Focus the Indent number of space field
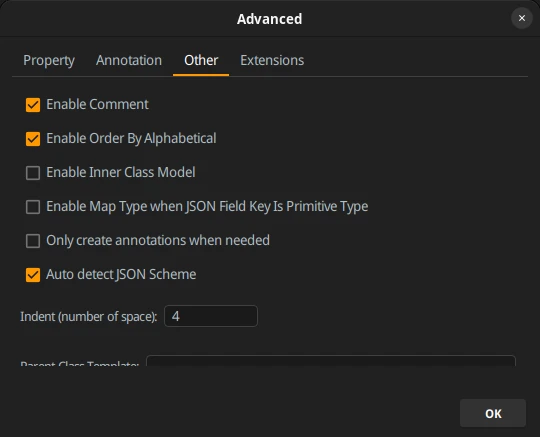 211,316
